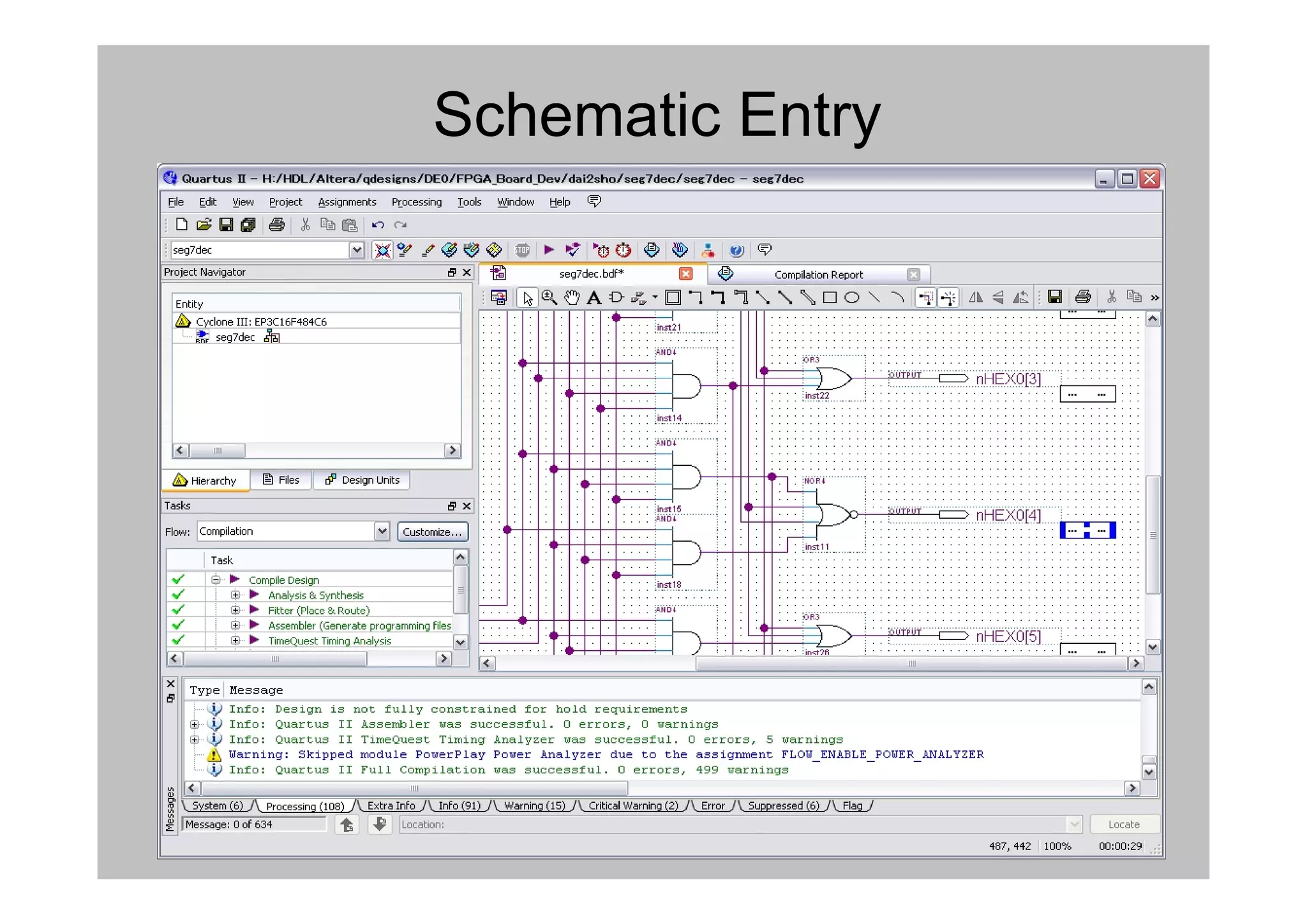
Task: Open the TimeQuest Timing Analyzer clock icon
Action: (x=623, y=250)
